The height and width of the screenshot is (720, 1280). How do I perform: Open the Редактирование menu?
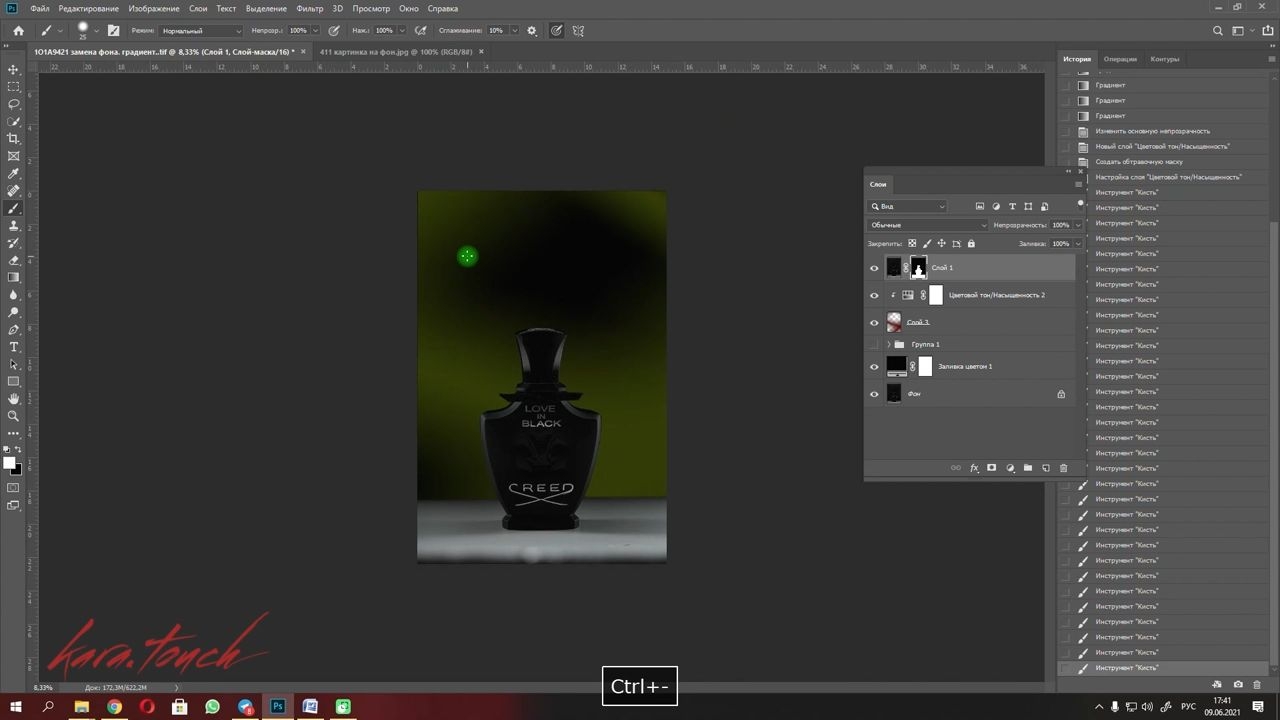88,9
